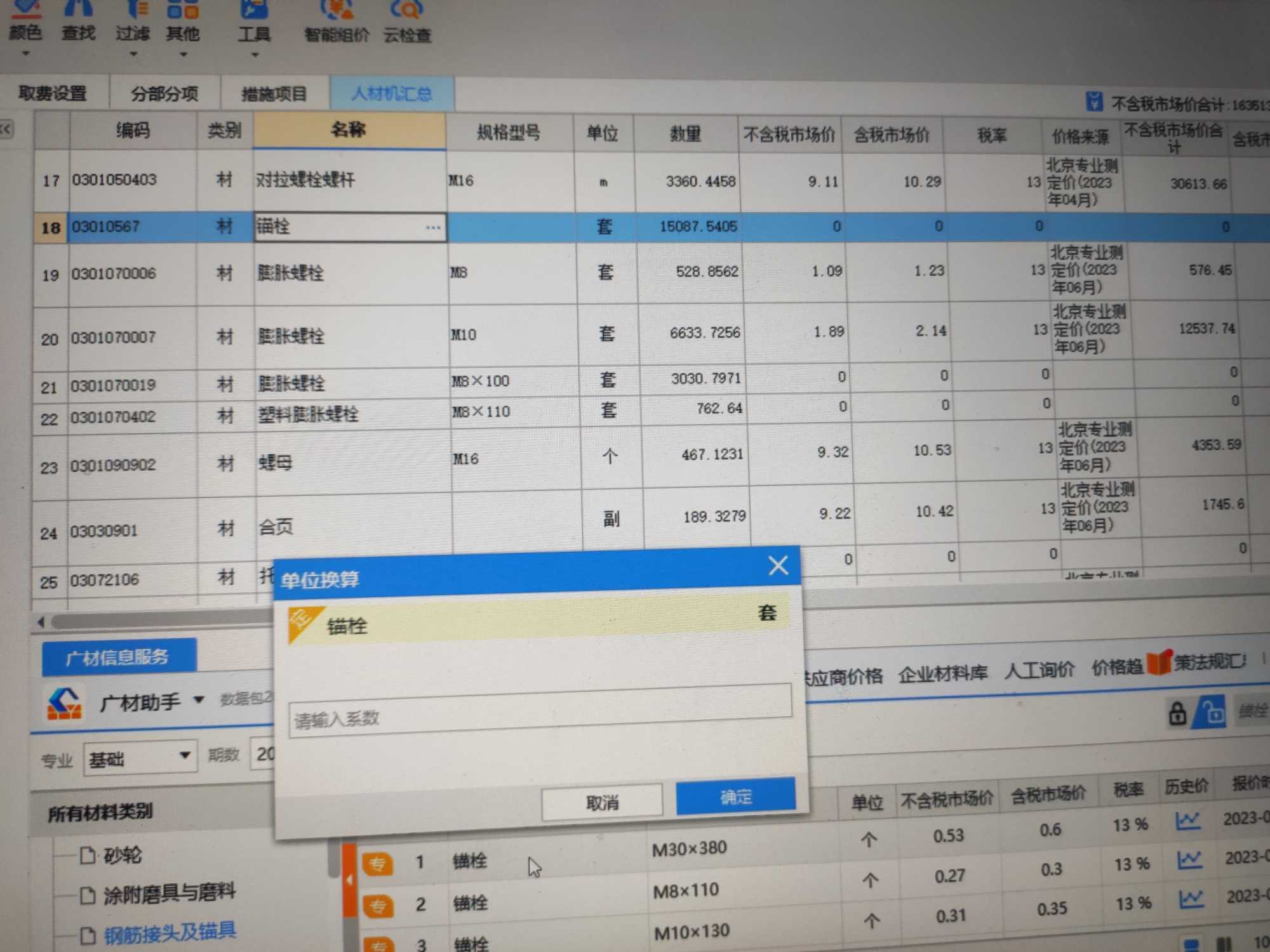This screenshot has height=952, width=1270.
Task: Open the 其他 tools menu
Action: (x=183, y=22)
